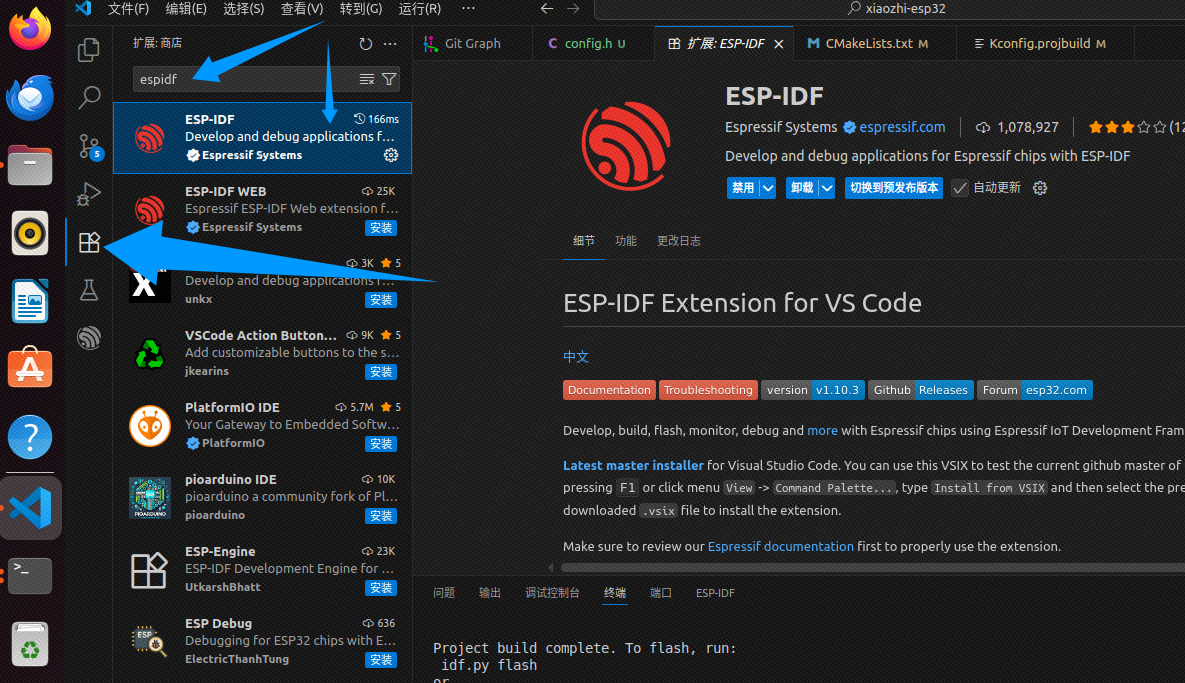This screenshot has width=1185, height=683.
Task: Expand the overflow menu after 运行(R)
Action: 469,8
